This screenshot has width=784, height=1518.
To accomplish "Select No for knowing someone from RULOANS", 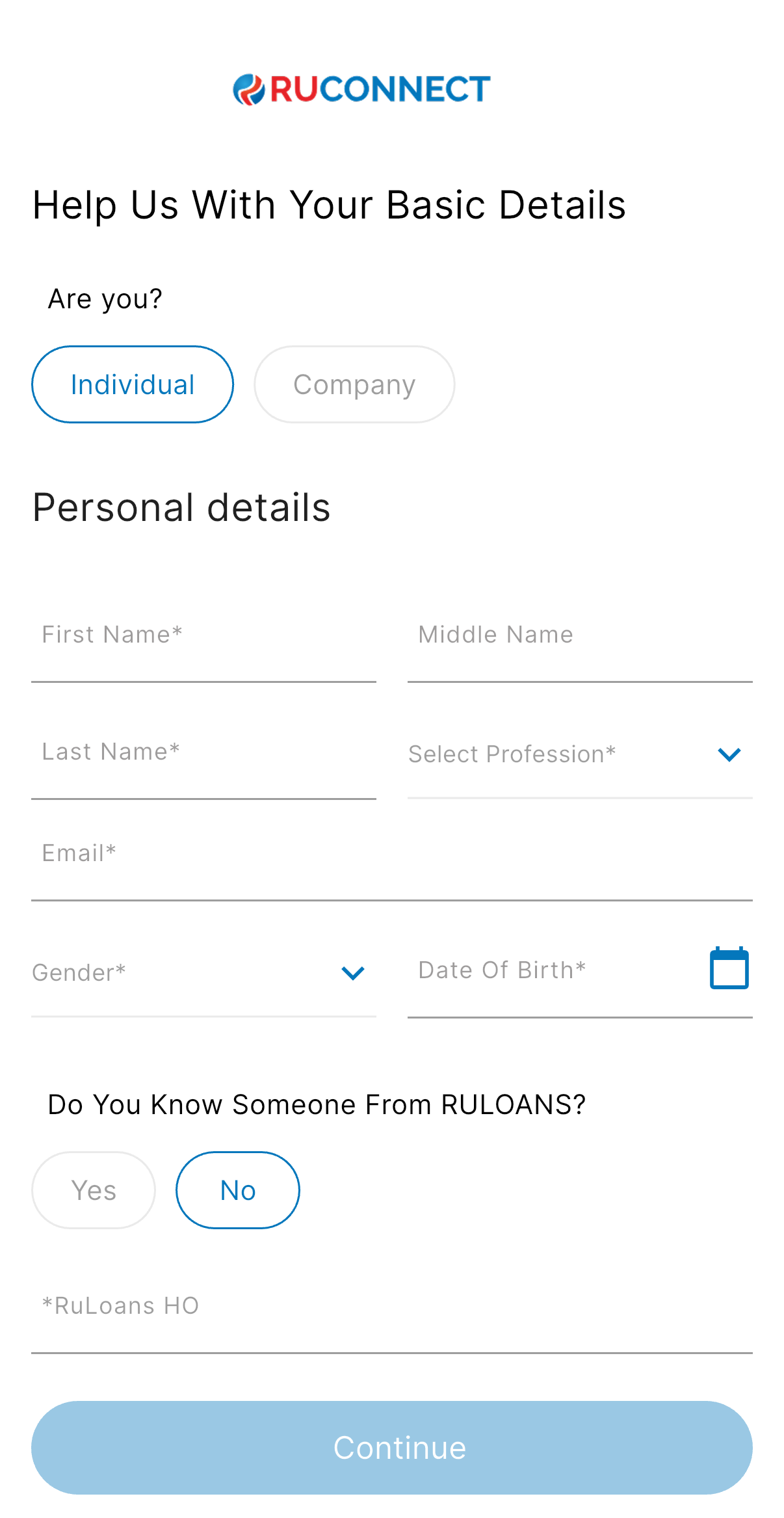I will 238,1190.
